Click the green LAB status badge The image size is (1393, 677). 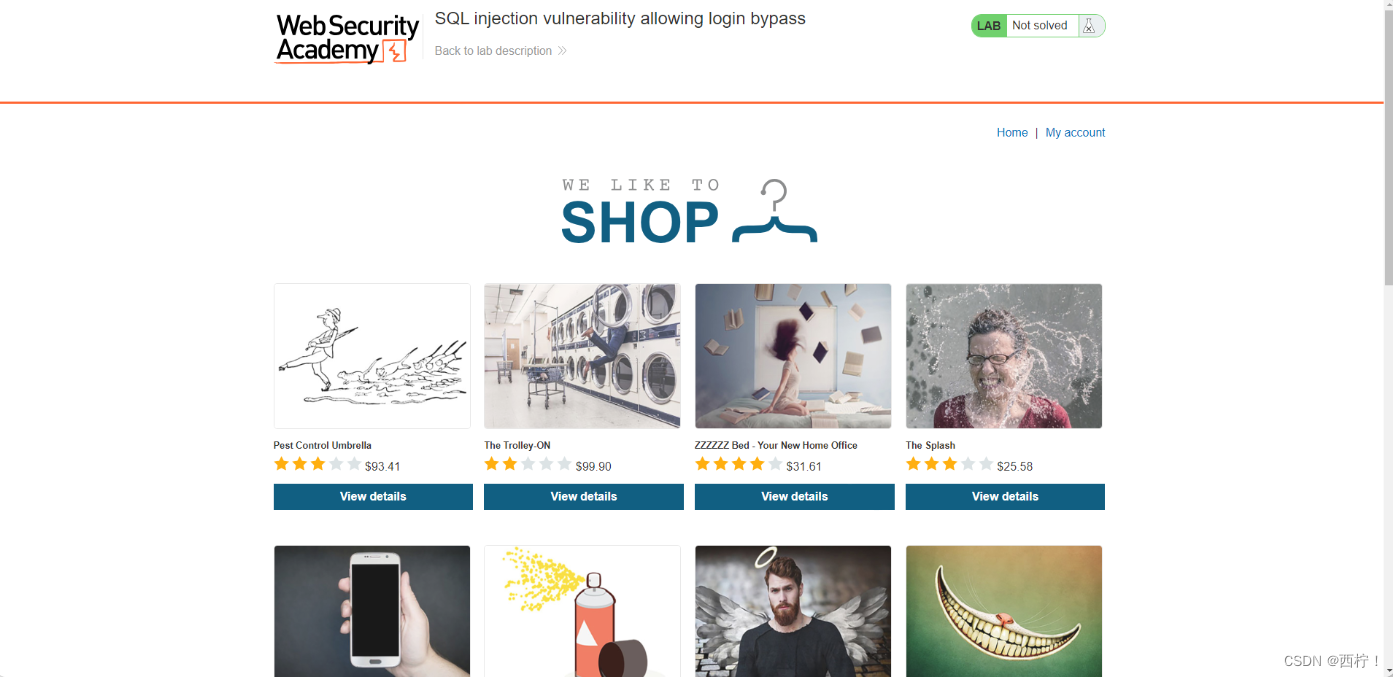coord(989,26)
